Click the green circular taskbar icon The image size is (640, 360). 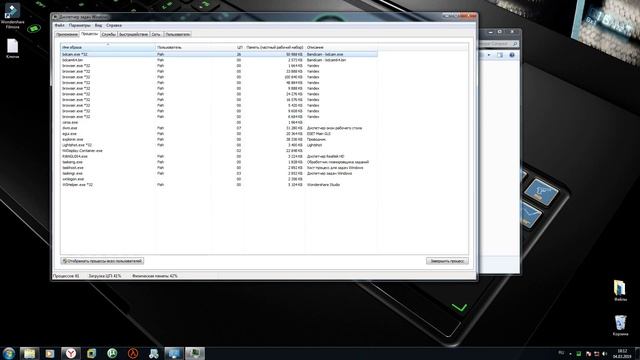pos(112,353)
